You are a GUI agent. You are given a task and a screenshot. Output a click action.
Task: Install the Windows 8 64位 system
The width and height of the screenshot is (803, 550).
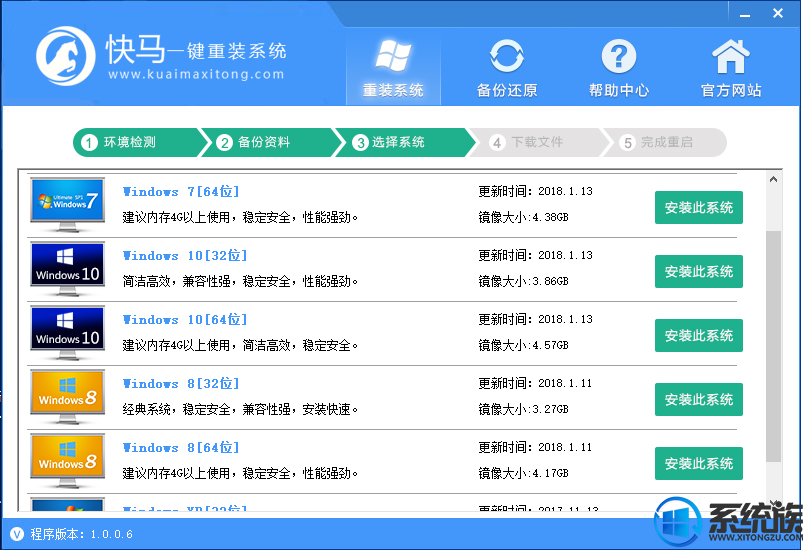click(x=699, y=463)
